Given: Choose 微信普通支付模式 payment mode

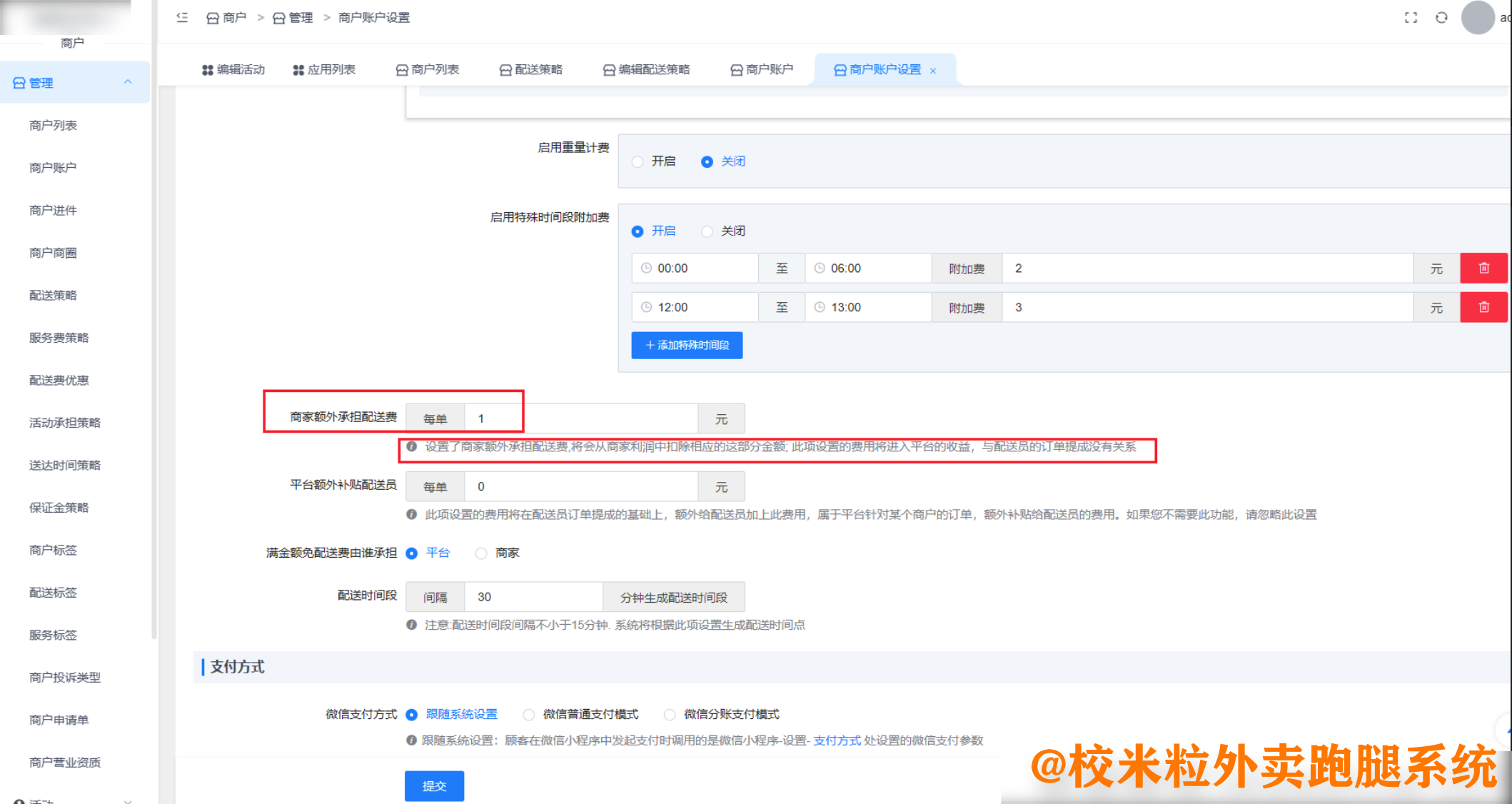Looking at the screenshot, I should pyautogui.click(x=528, y=714).
